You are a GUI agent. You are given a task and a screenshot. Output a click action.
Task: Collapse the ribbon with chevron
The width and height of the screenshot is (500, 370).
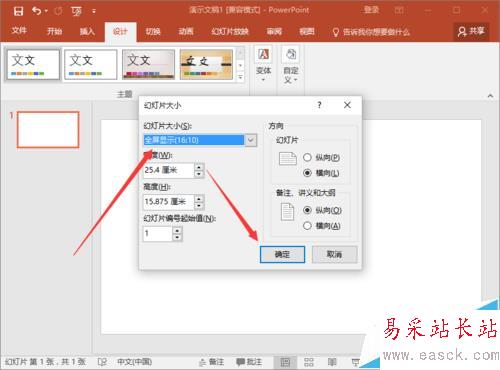[x=490, y=96]
